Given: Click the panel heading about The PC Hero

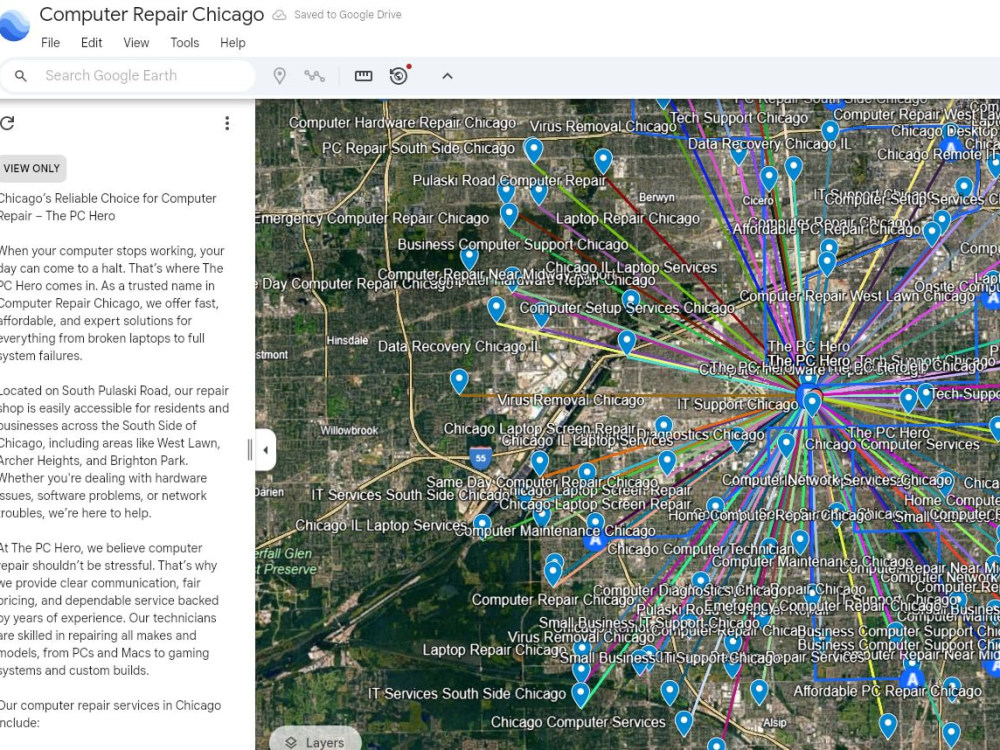Looking at the screenshot, I should (x=108, y=207).
